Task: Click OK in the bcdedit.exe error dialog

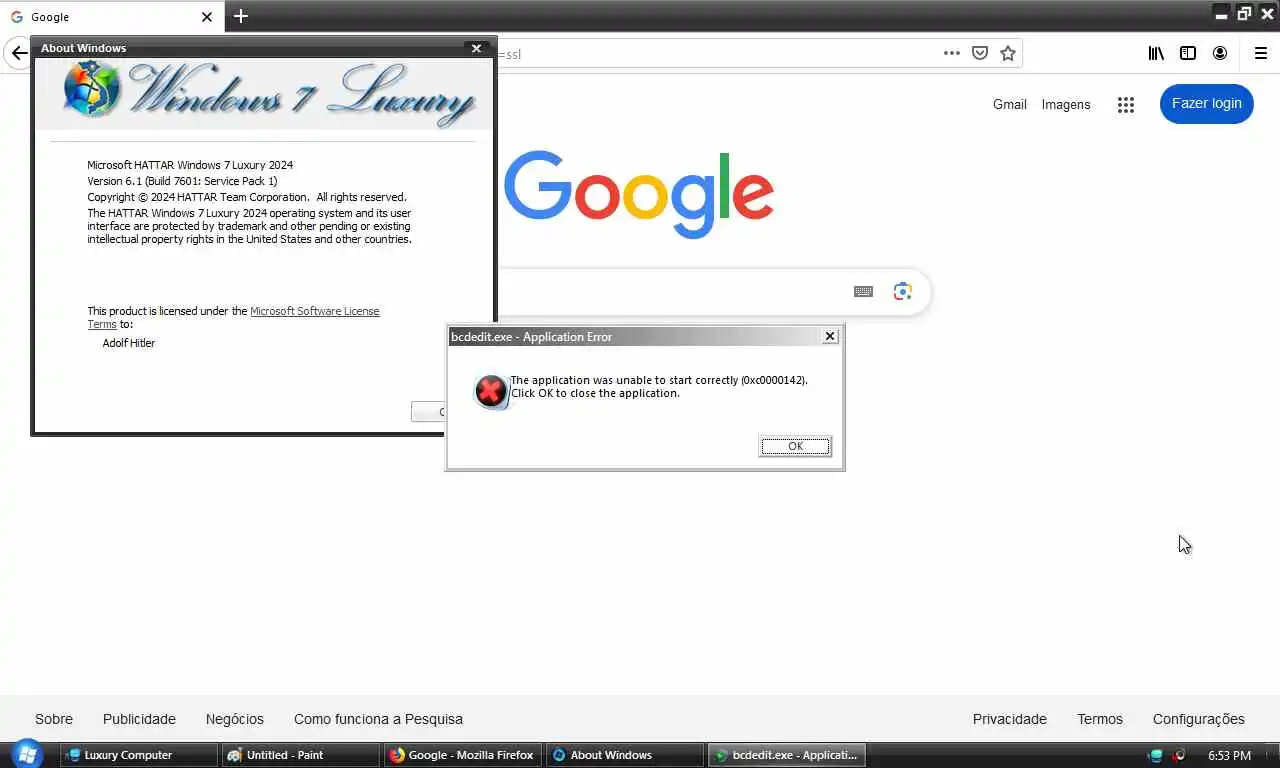Action: tap(795, 447)
